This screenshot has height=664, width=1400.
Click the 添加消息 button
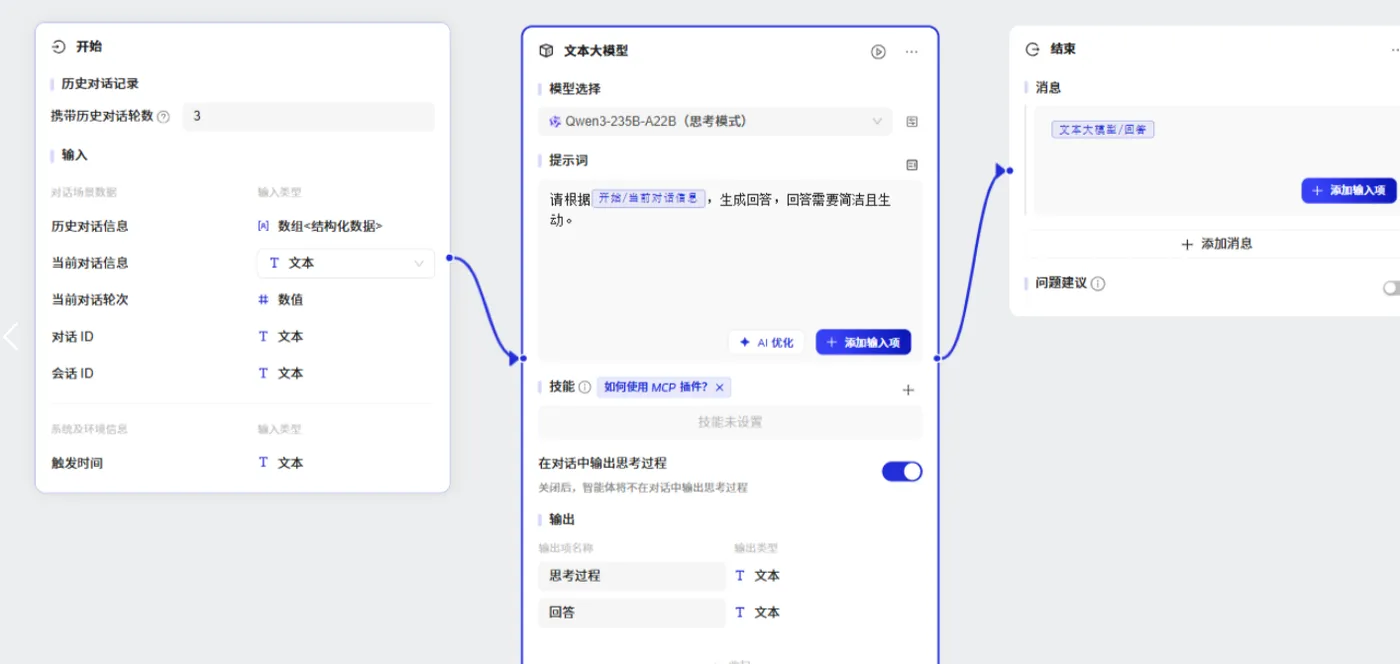[1216, 244]
